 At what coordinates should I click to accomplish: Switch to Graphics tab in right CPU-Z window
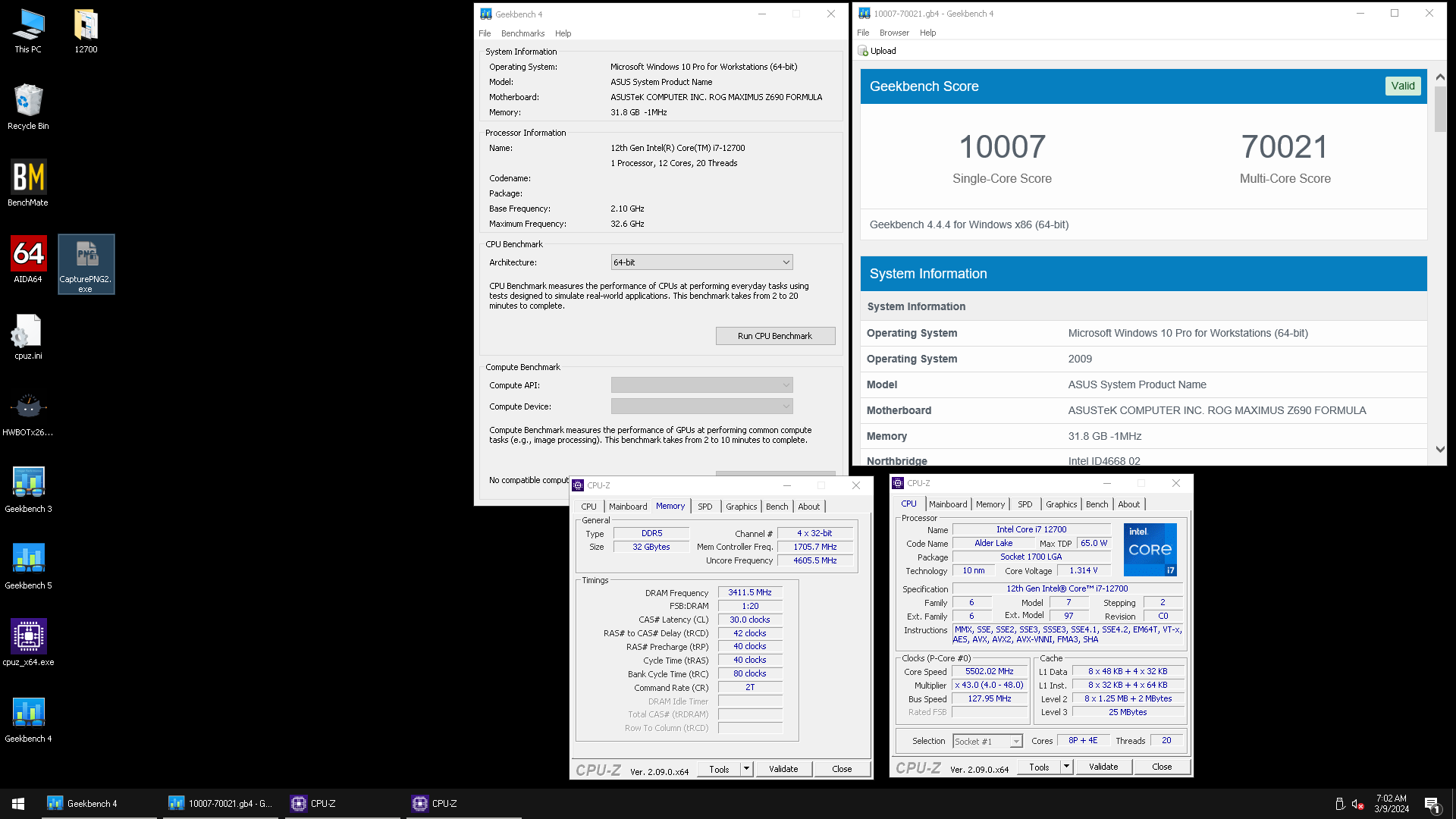1061,504
